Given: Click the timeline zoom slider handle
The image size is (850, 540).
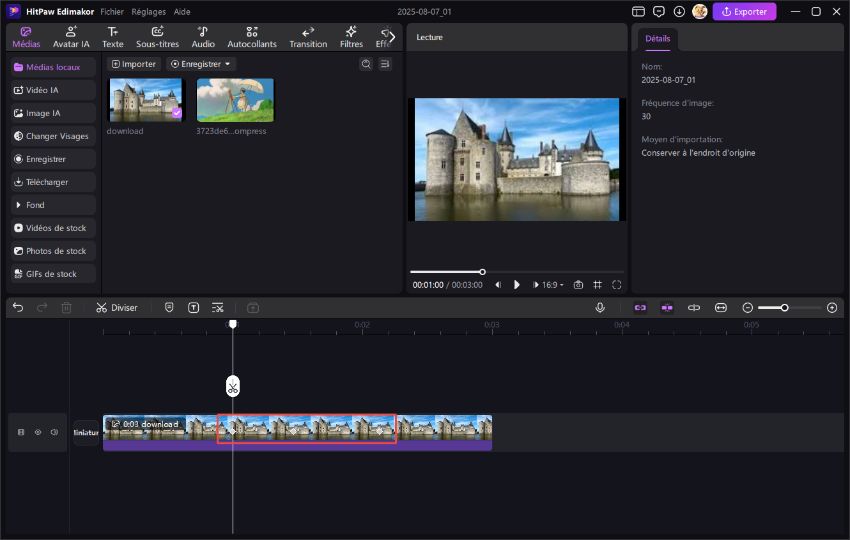Looking at the screenshot, I should 784,307.
